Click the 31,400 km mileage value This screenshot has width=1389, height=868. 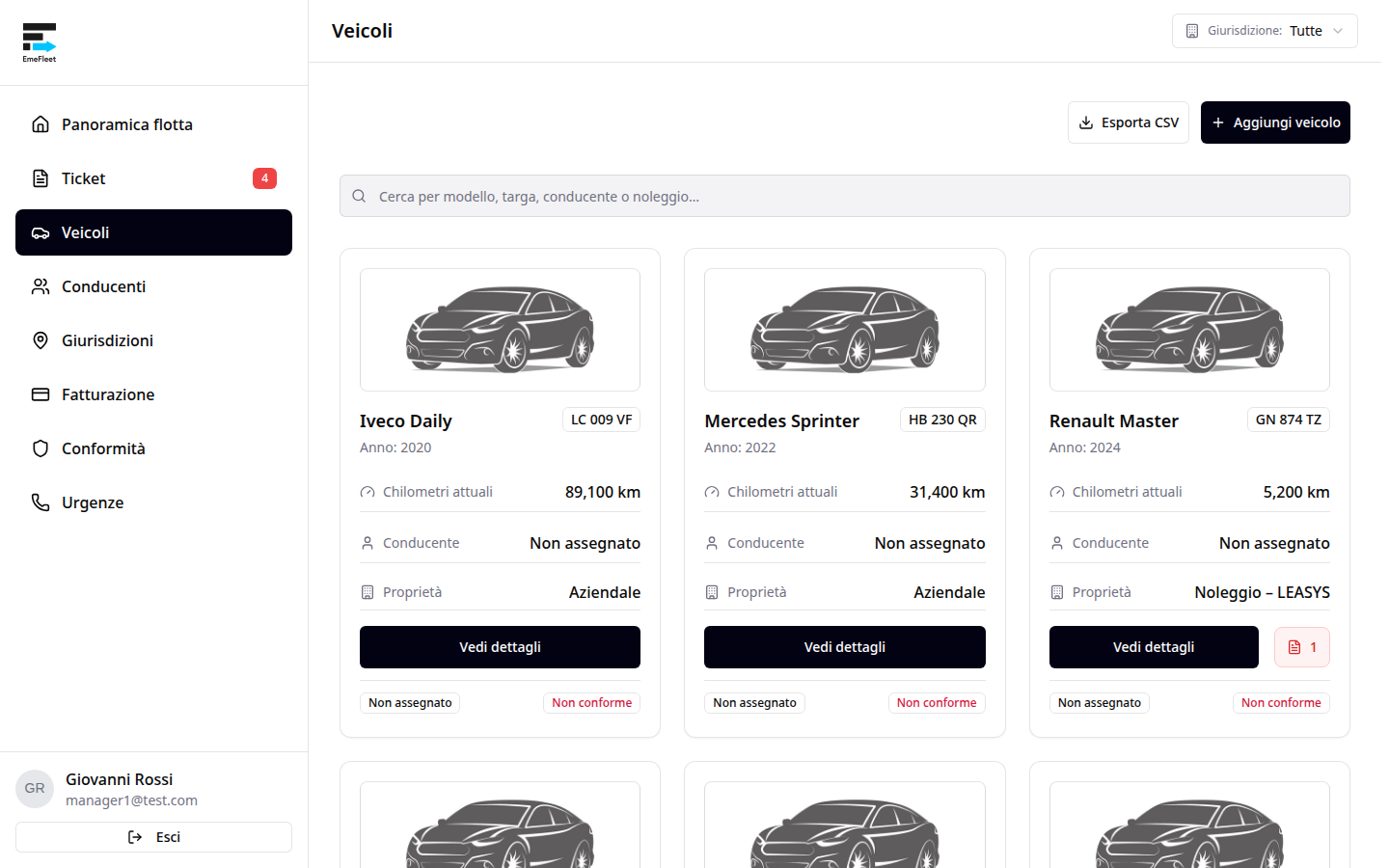[x=947, y=492]
